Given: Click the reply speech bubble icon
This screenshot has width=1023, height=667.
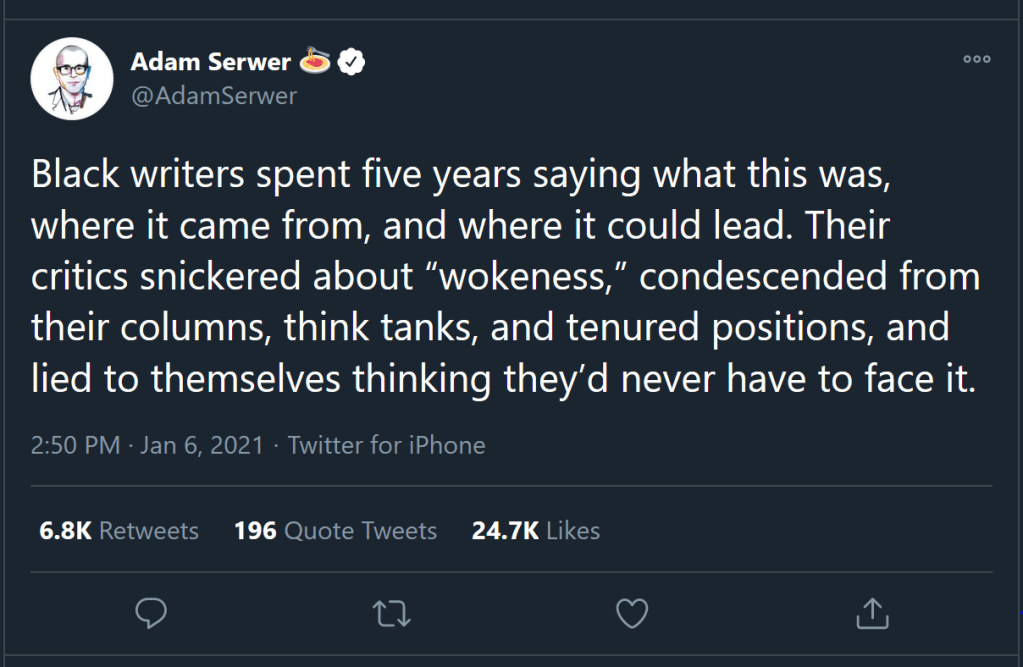Looking at the screenshot, I should click(x=149, y=613).
